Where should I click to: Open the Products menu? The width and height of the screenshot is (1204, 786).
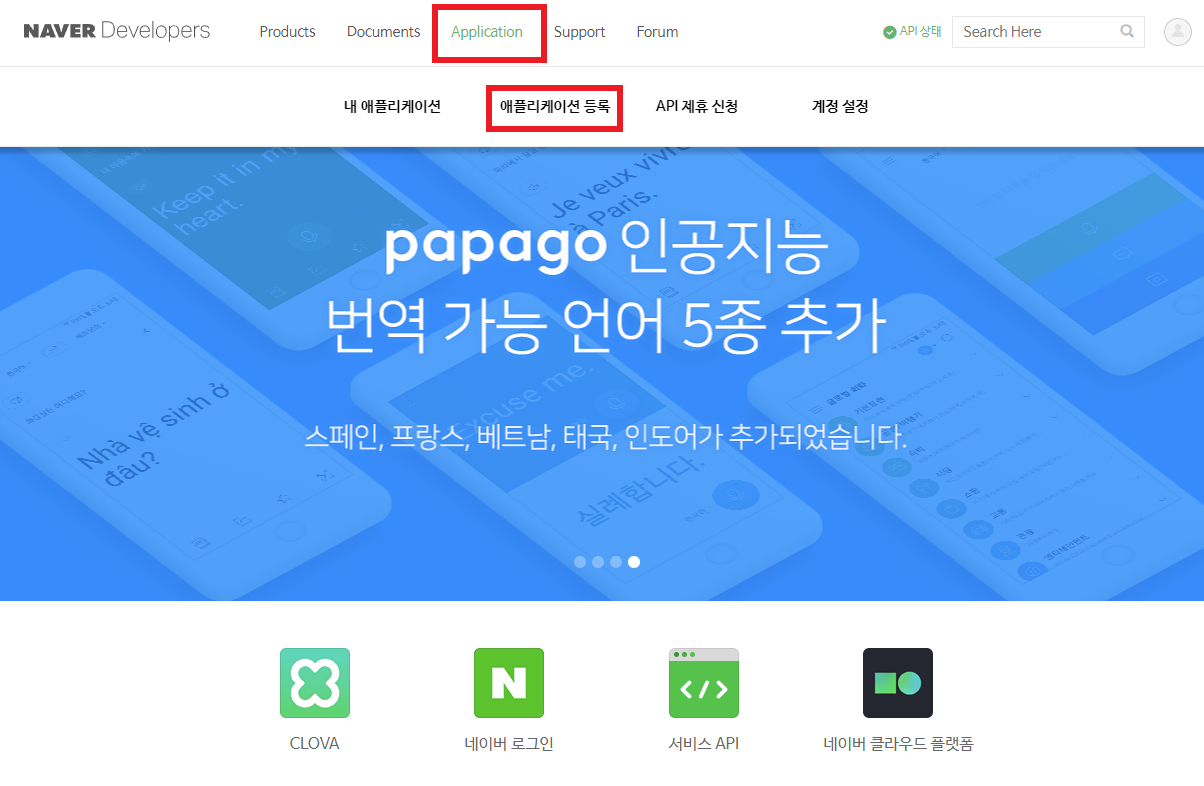click(287, 32)
